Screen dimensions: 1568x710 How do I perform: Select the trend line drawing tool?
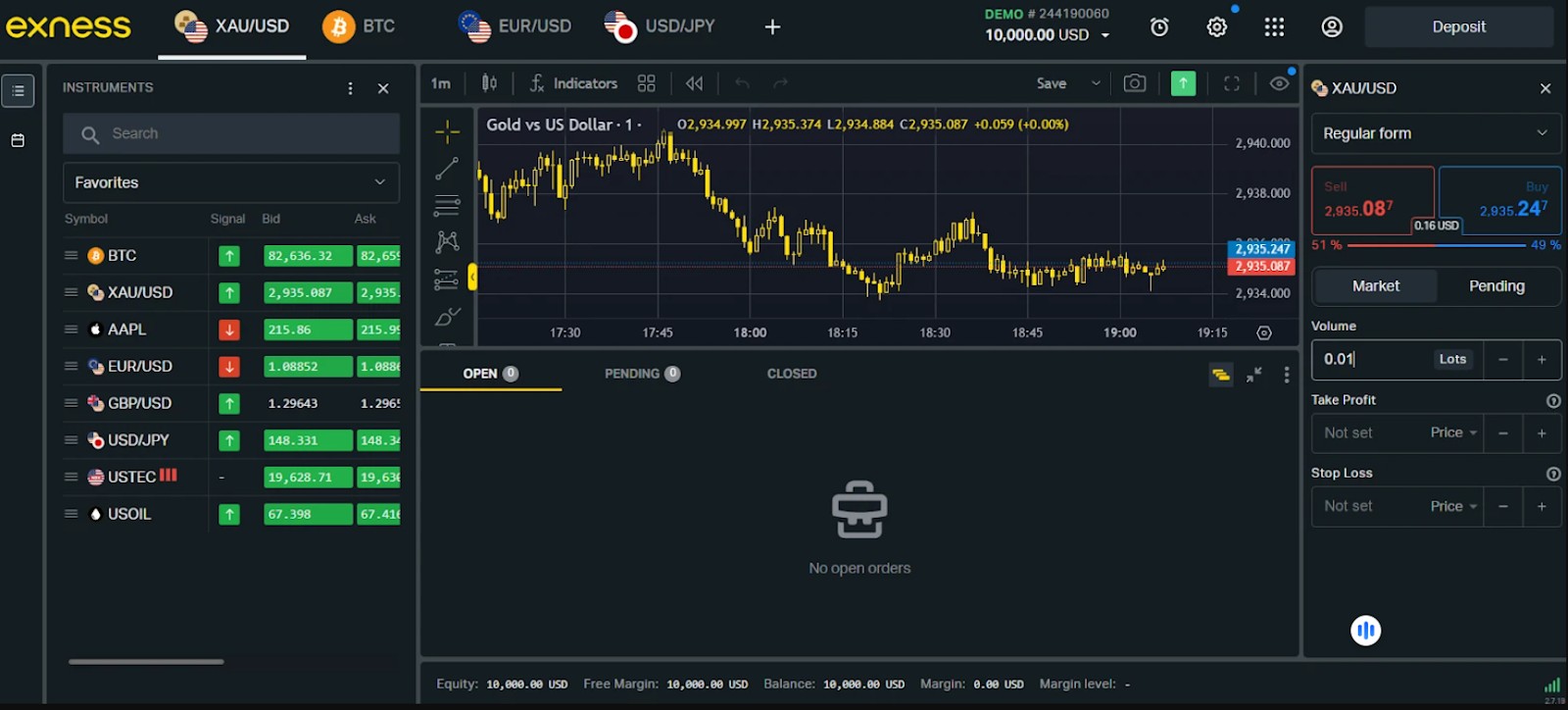coord(447,169)
